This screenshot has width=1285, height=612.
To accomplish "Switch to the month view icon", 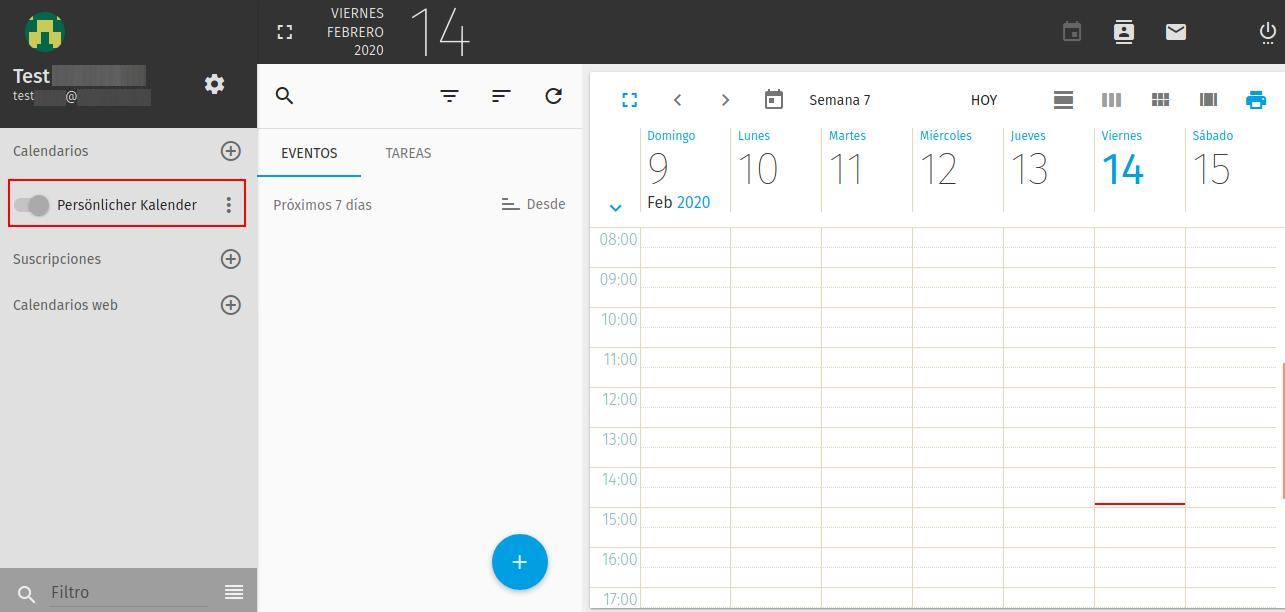I will [1160, 100].
